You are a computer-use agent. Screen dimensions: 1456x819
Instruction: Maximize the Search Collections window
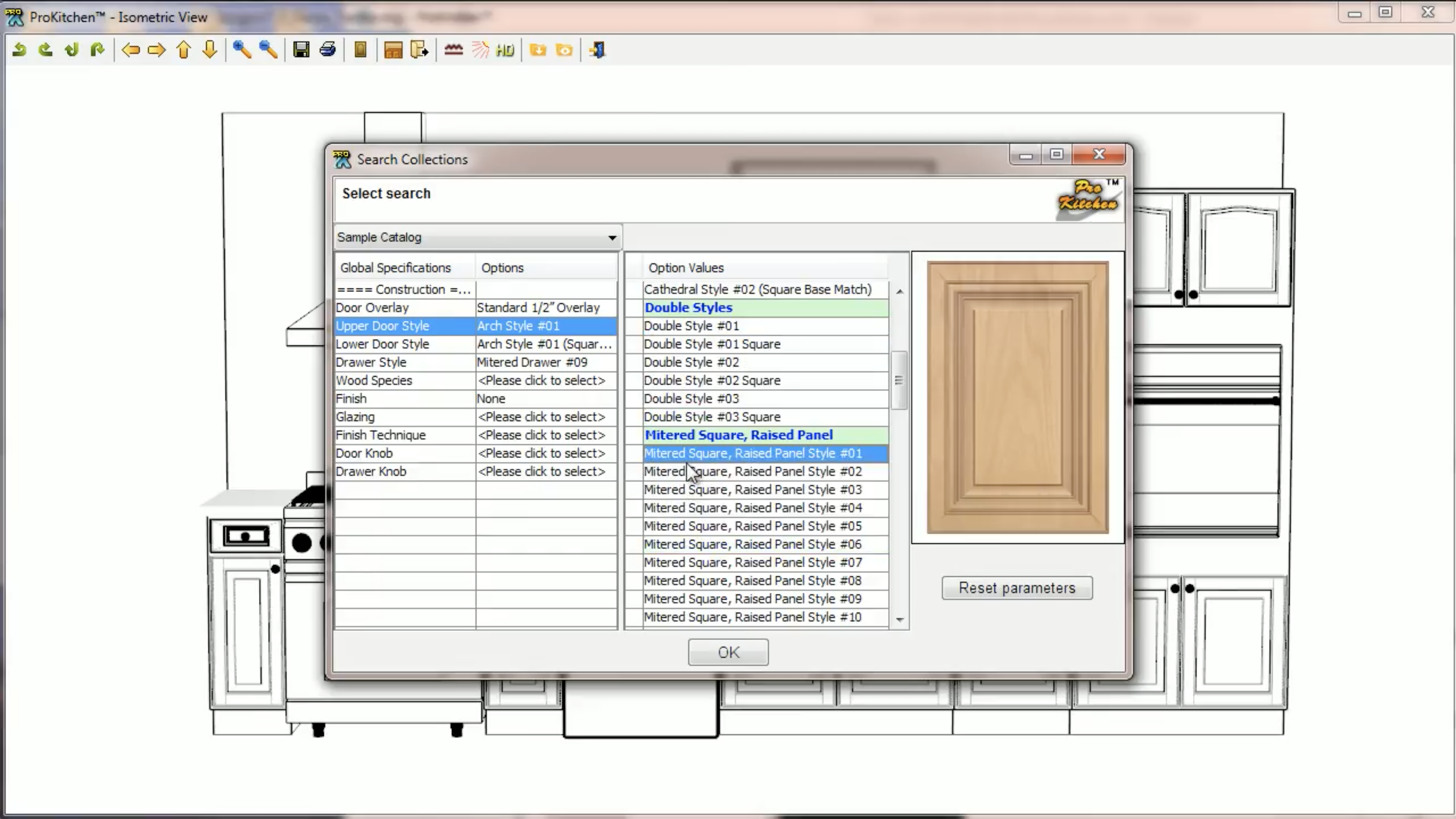pos(1056,154)
